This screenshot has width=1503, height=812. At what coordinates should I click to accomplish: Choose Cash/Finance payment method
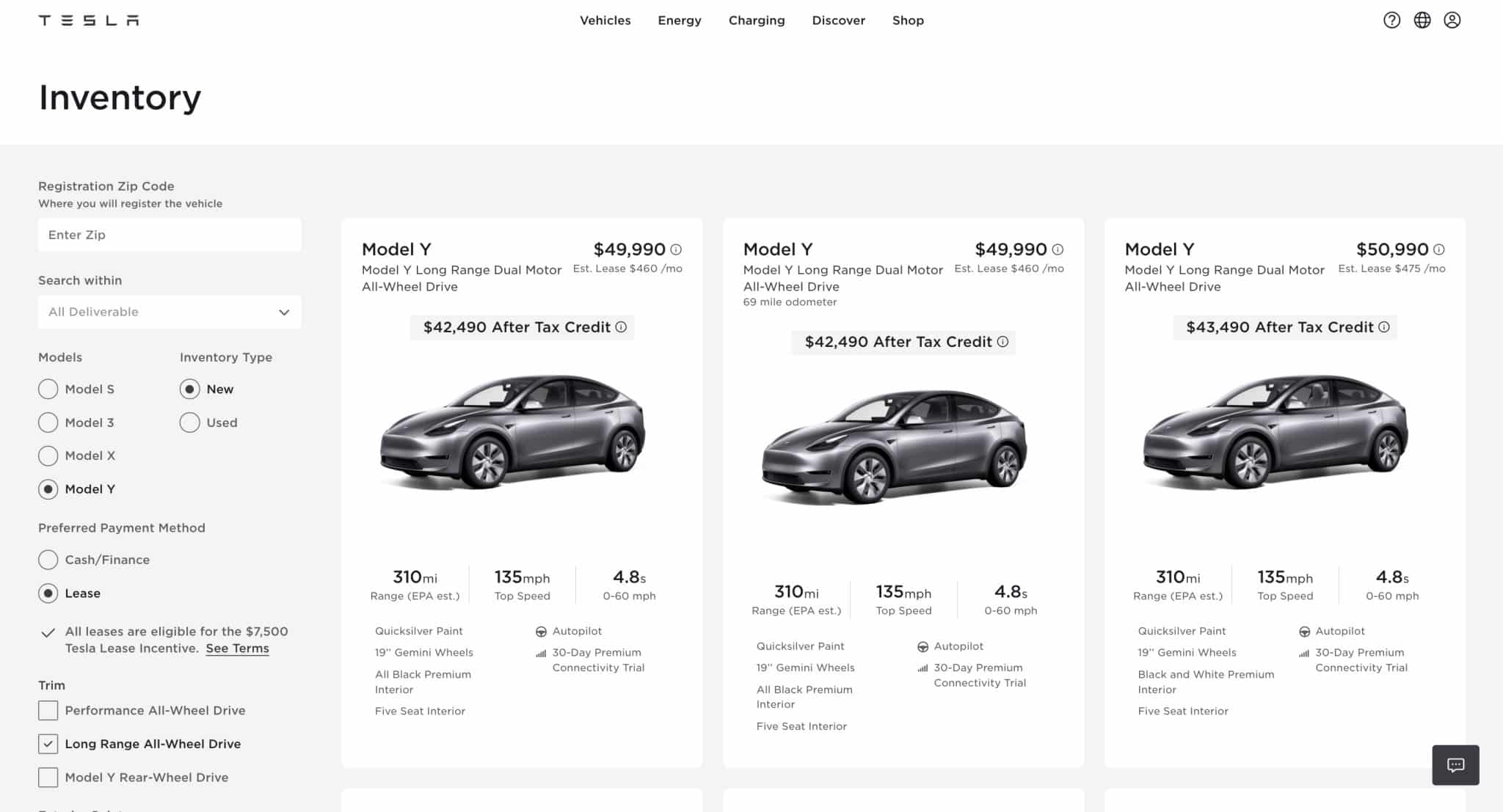click(48, 559)
